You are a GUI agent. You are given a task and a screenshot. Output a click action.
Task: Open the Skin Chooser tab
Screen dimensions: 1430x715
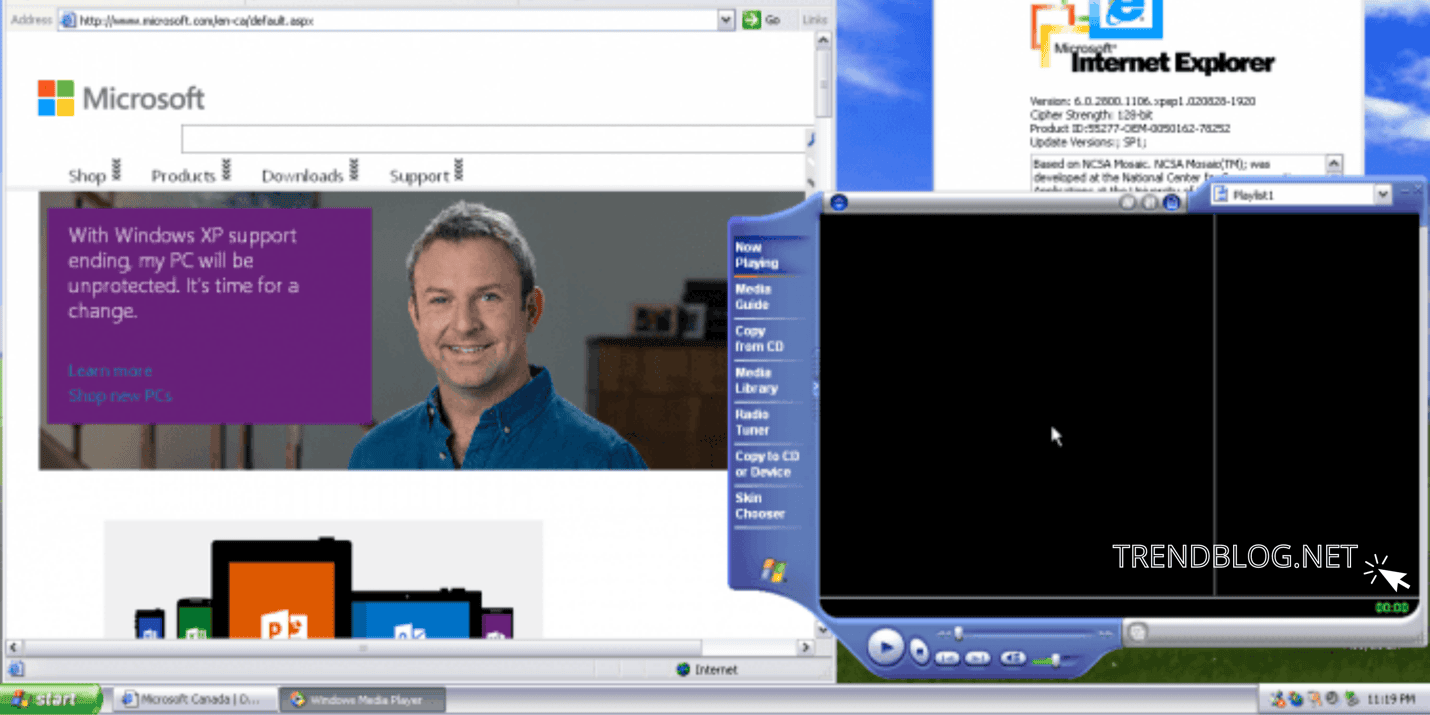pyautogui.click(x=760, y=506)
